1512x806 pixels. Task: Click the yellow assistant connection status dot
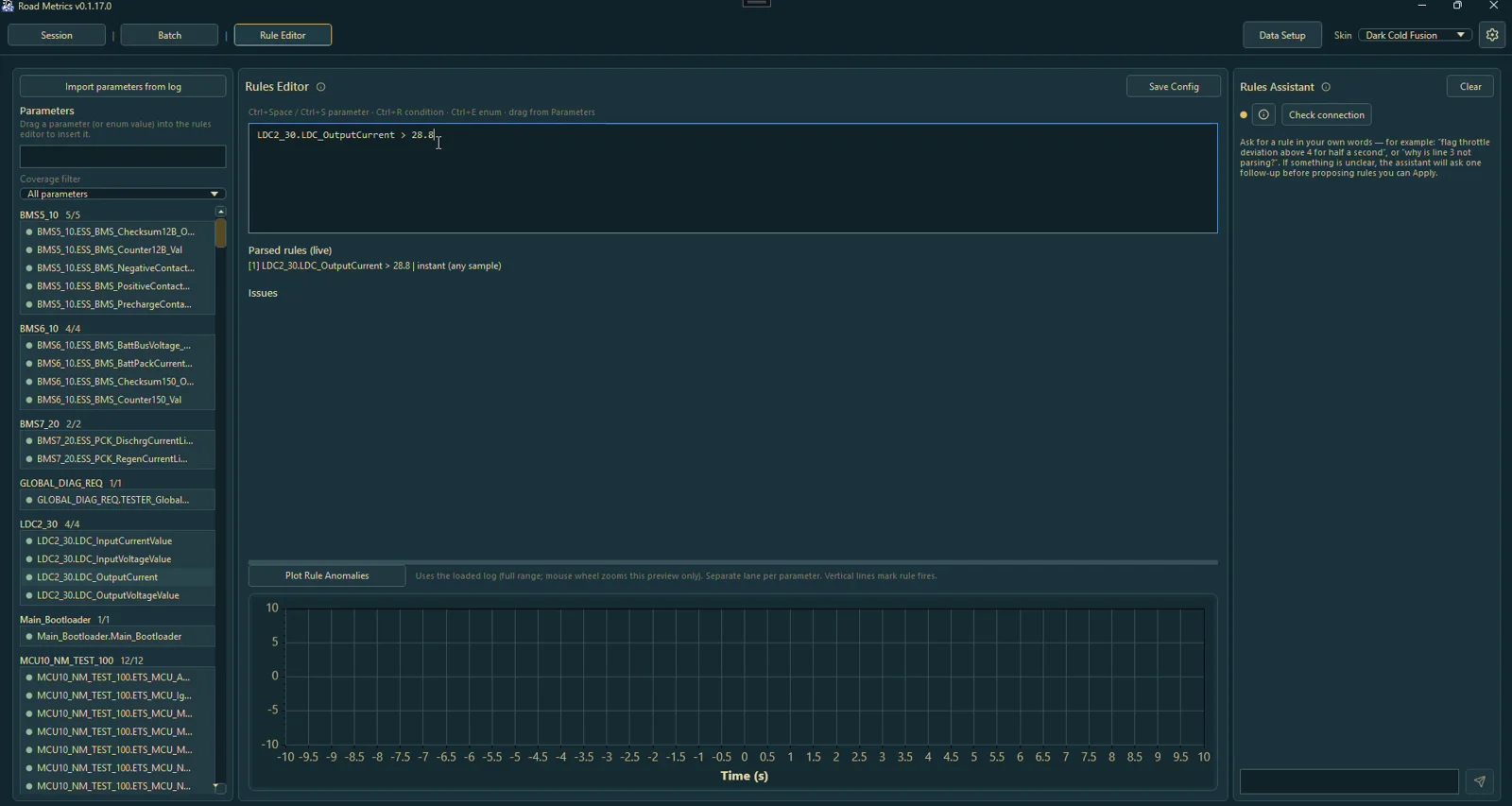[1244, 115]
